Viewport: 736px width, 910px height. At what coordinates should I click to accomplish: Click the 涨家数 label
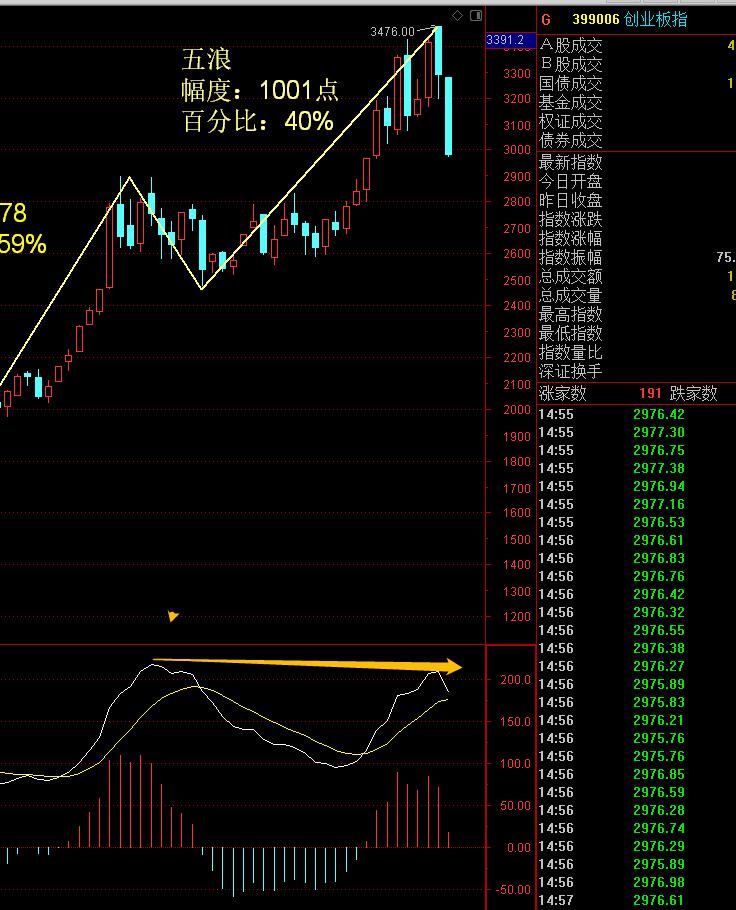click(x=562, y=393)
